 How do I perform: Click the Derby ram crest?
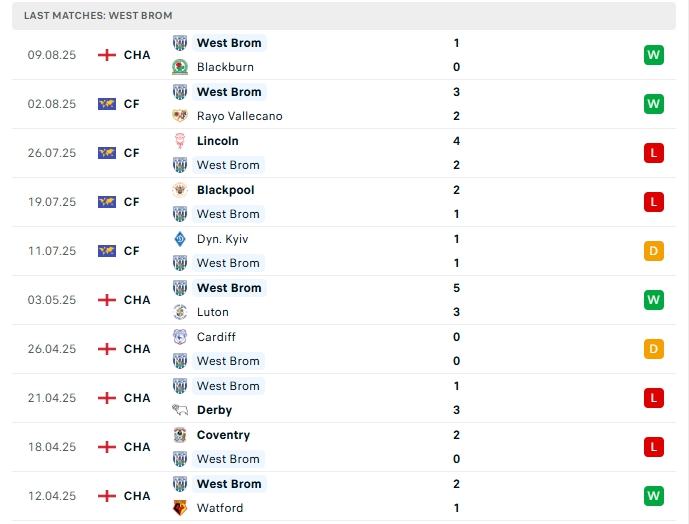coord(180,410)
